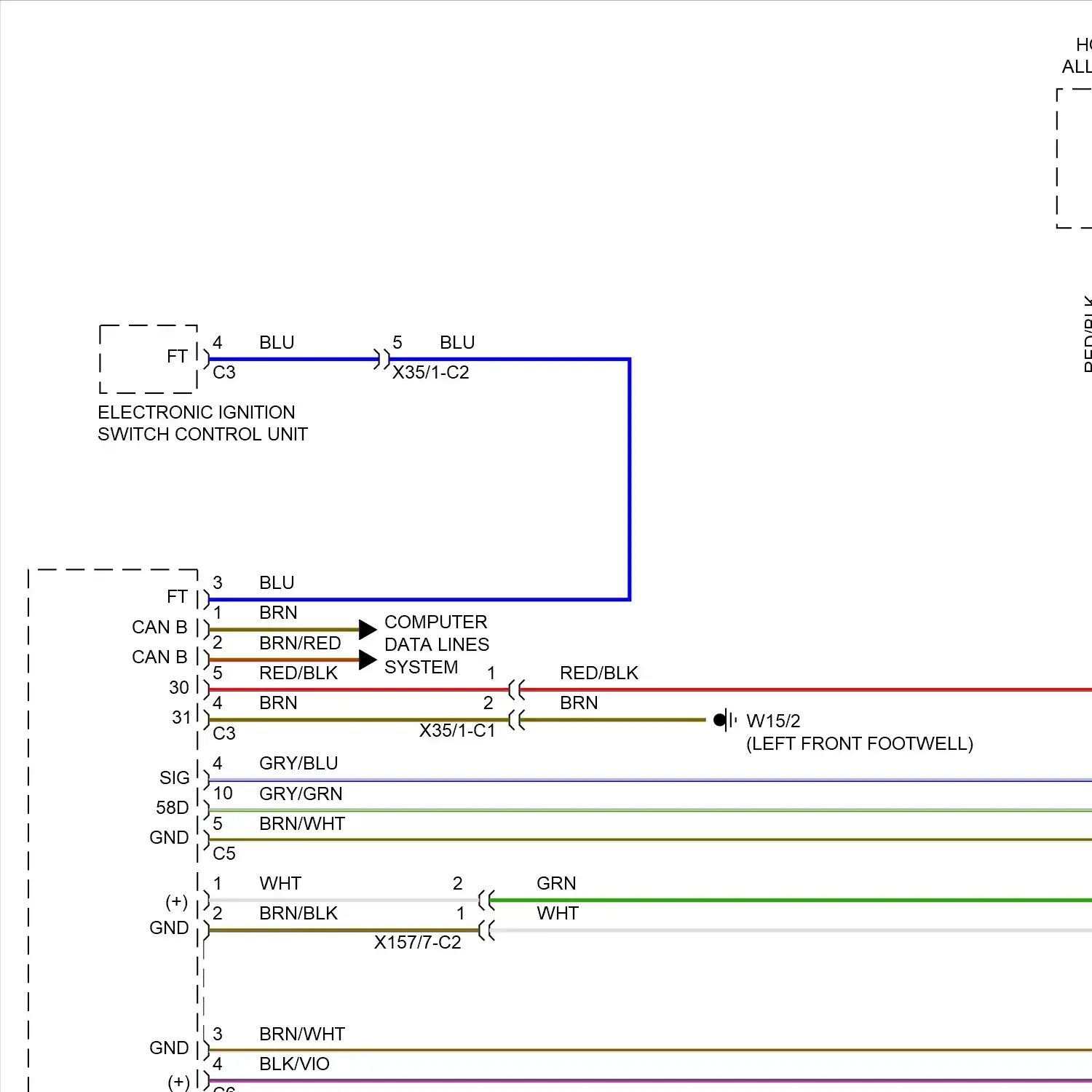
Task: Click the C5 connector label
Action: click(224, 853)
